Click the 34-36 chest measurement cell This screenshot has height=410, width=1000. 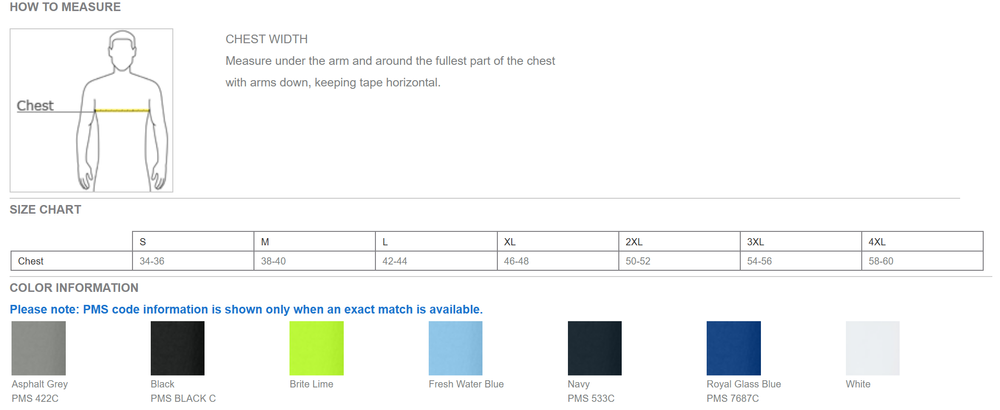[x=152, y=261]
